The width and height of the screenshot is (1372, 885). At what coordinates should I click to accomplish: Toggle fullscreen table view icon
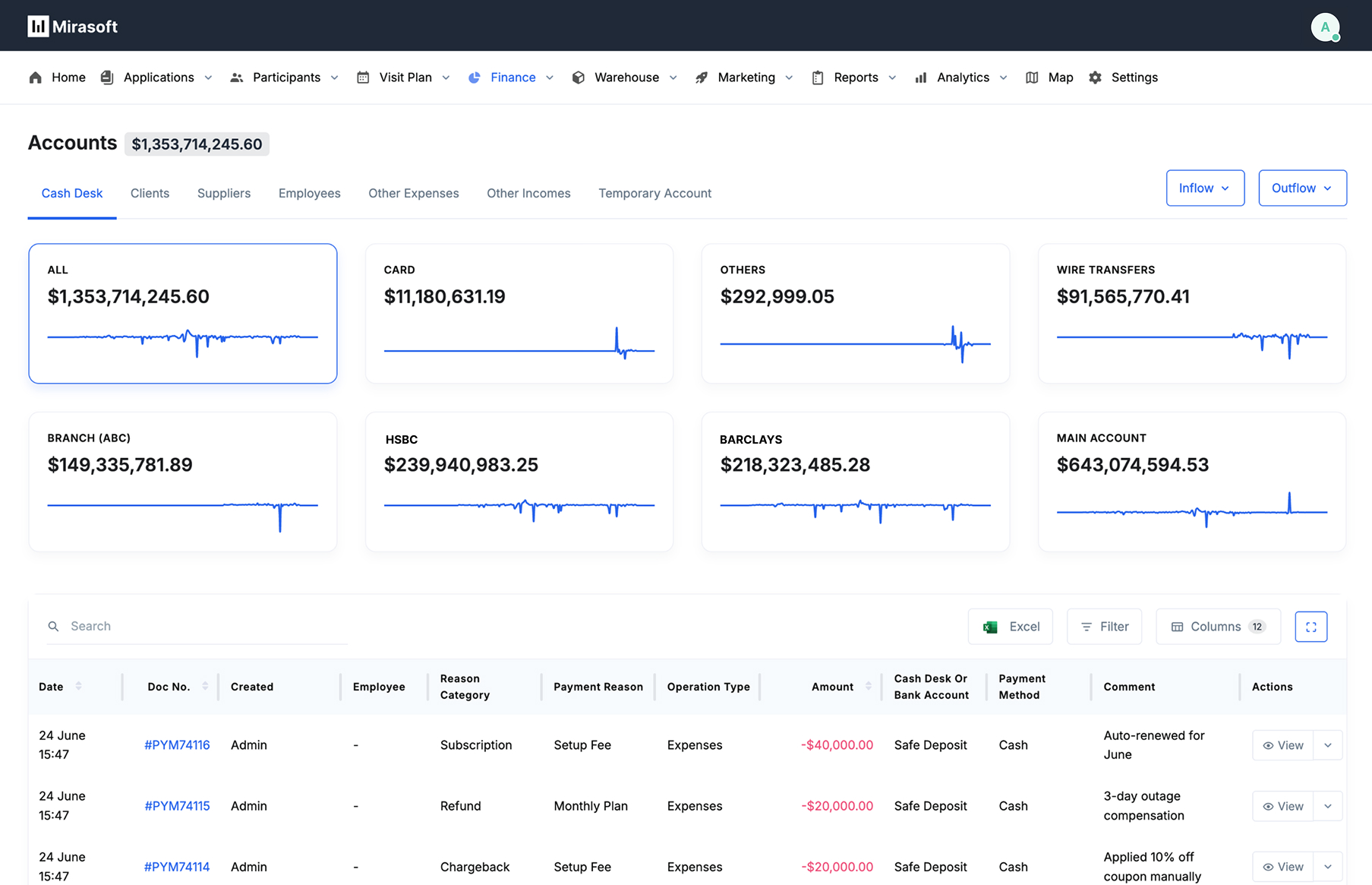(1310, 627)
